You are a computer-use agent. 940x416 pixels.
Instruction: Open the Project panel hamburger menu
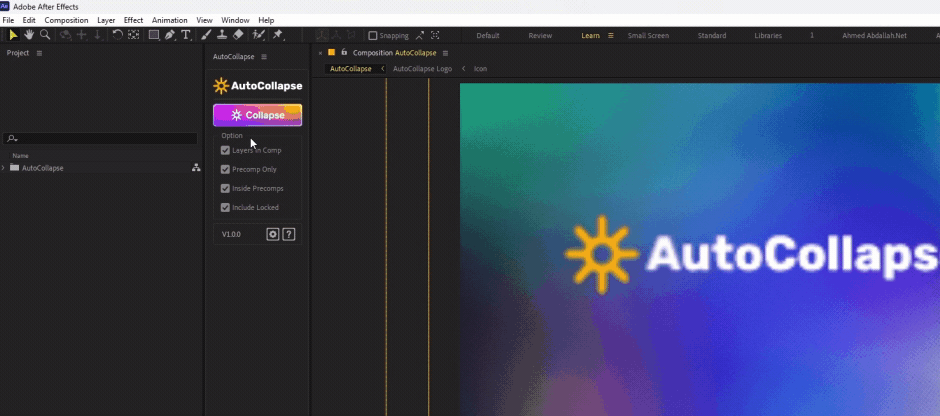coord(40,53)
